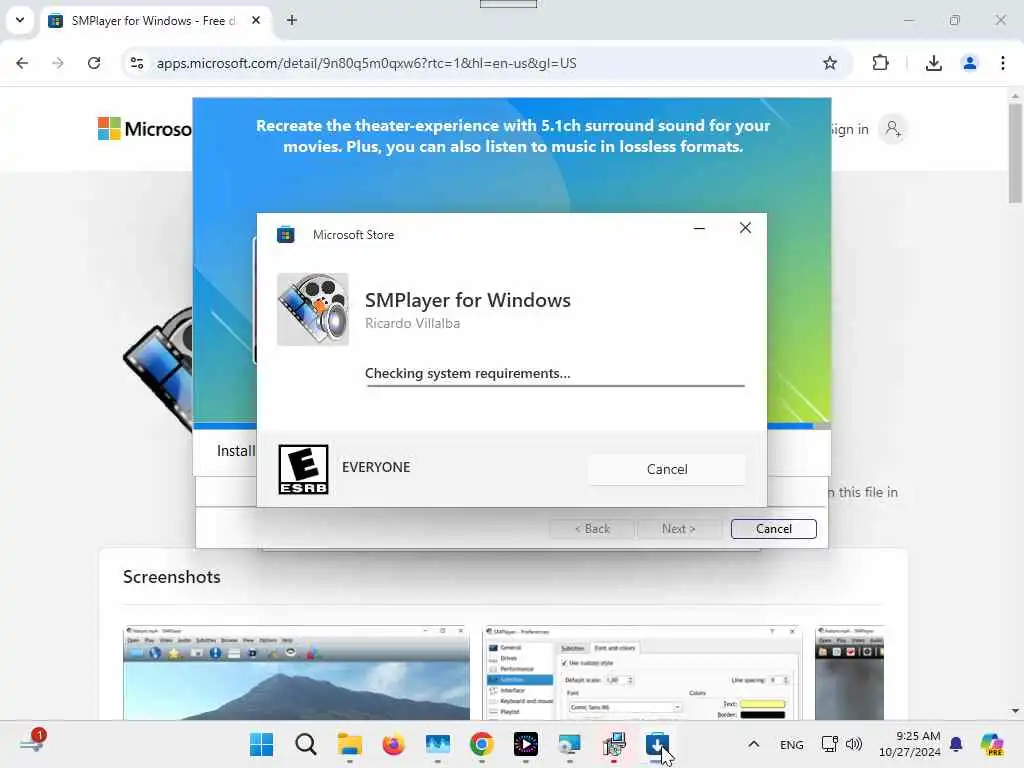Viewport: 1024px width, 768px height.
Task: Open the first SMPlayer screenshot thumbnail
Action: pos(296,673)
